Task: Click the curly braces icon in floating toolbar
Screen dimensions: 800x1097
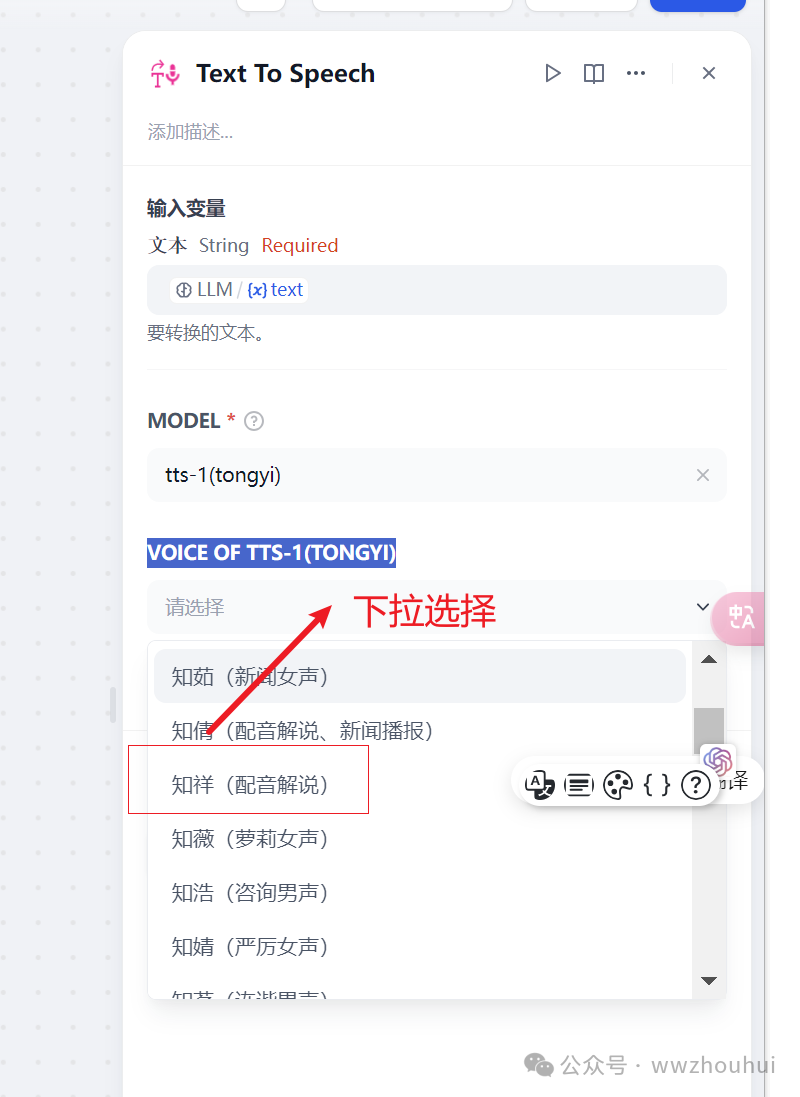Action: pos(657,785)
